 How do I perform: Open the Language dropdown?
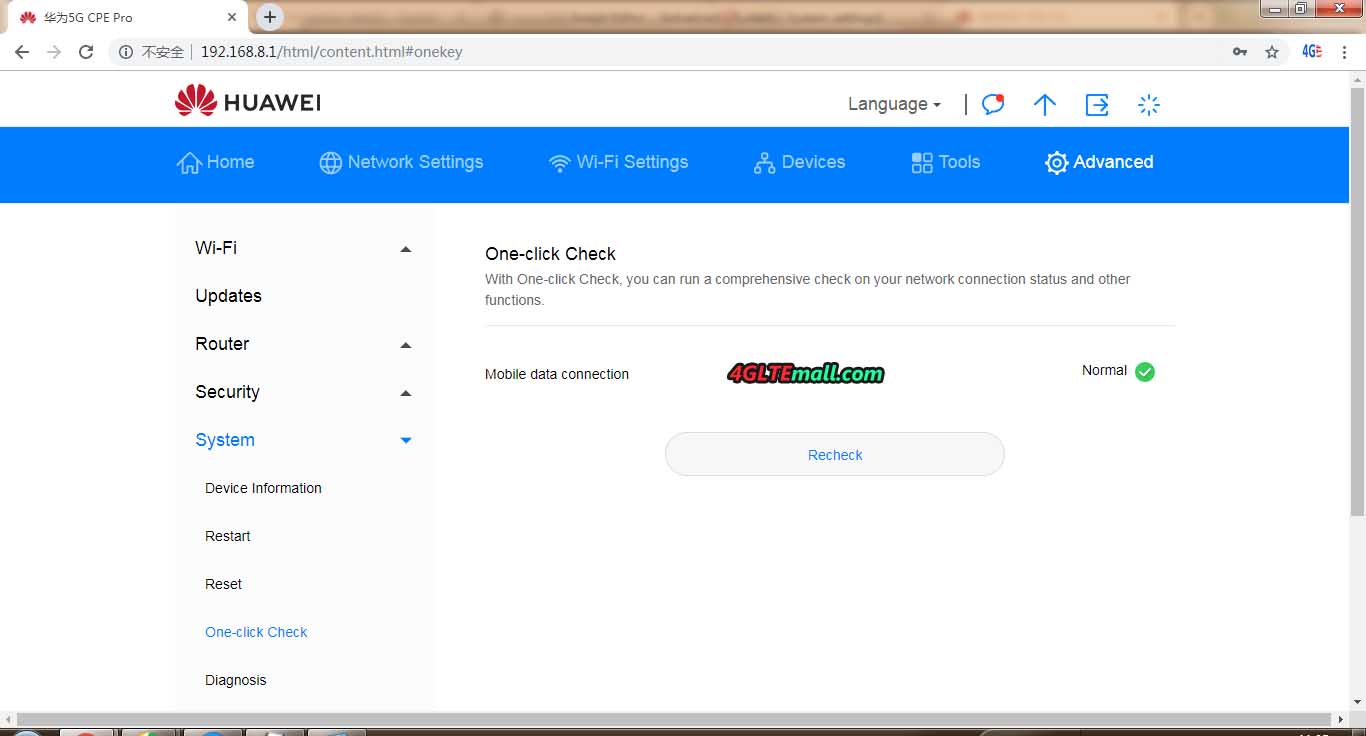coord(893,104)
